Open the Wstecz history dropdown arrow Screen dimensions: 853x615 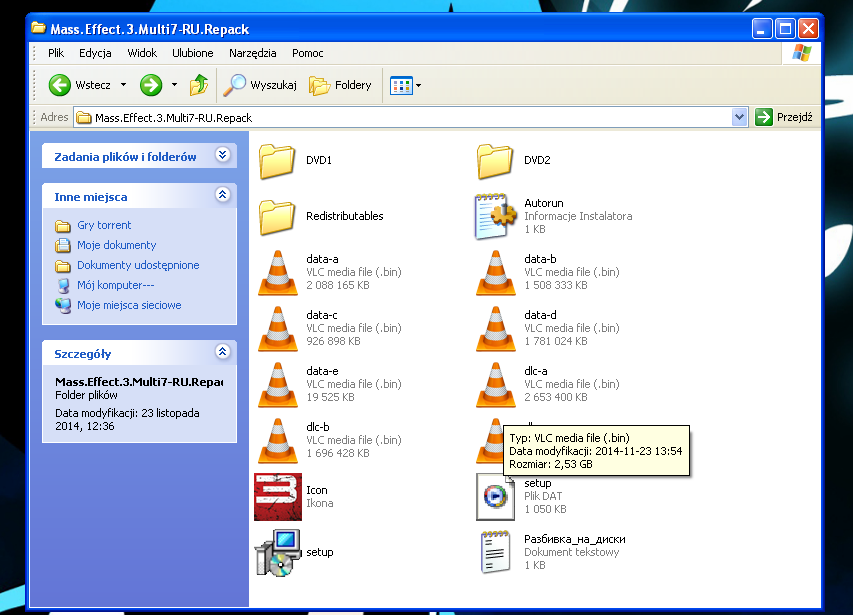[123, 85]
